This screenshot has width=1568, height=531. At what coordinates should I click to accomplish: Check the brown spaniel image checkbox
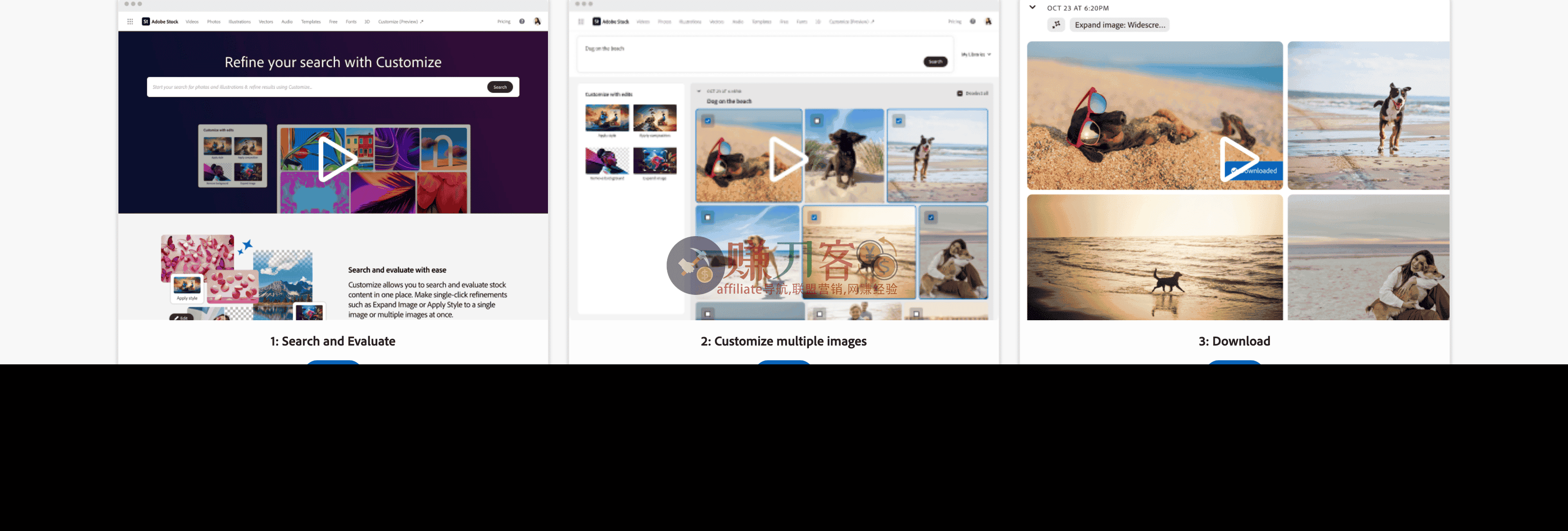[817, 120]
